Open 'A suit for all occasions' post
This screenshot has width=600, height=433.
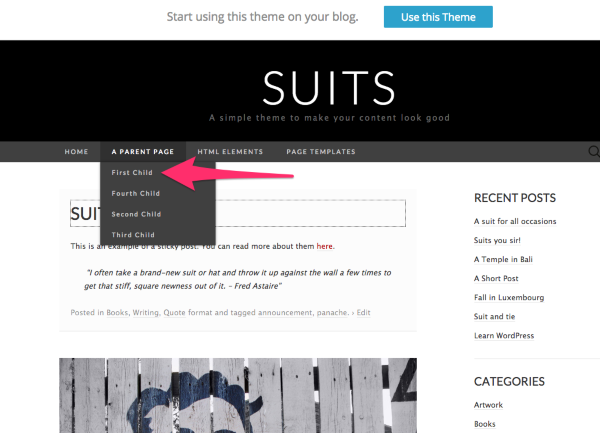[515, 221]
